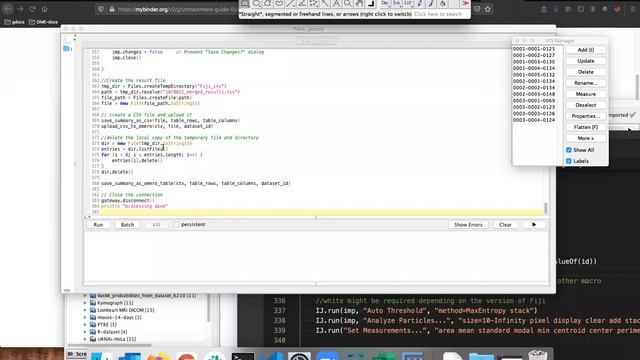Click the browser bookmark star icon
Screen dimensions: 640x360
(488, 9)
